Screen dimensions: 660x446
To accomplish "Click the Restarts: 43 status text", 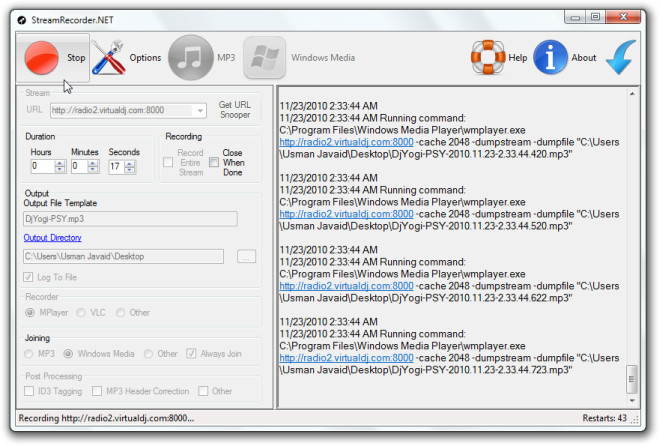I will 604,418.
